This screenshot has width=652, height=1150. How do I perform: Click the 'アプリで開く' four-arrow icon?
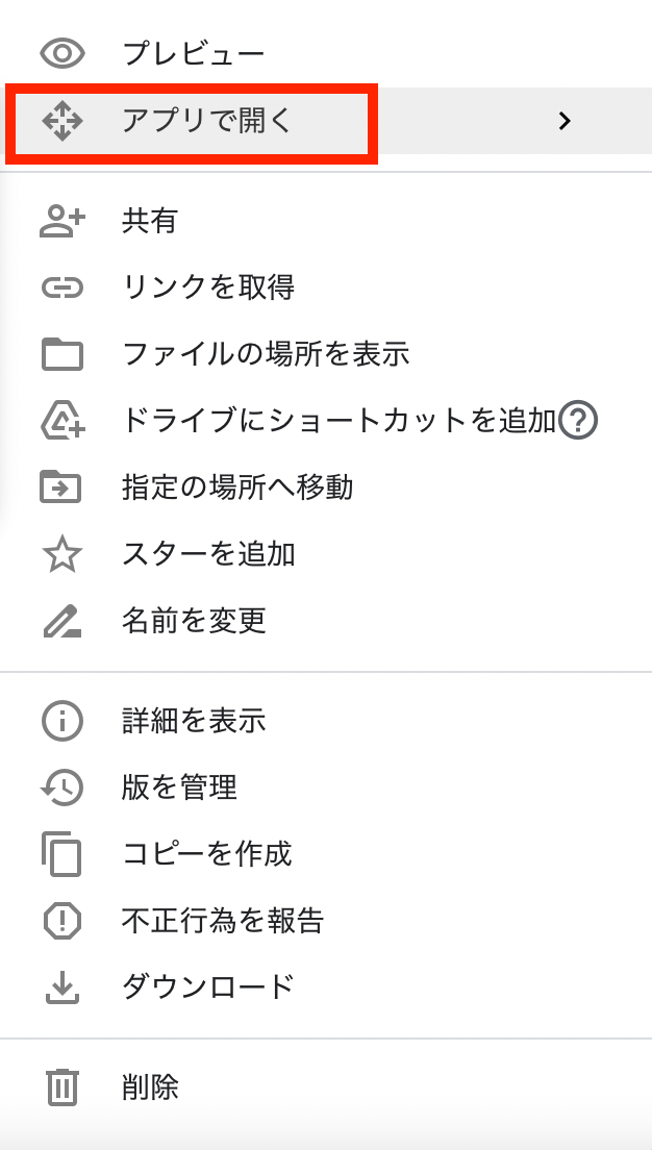point(62,121)
